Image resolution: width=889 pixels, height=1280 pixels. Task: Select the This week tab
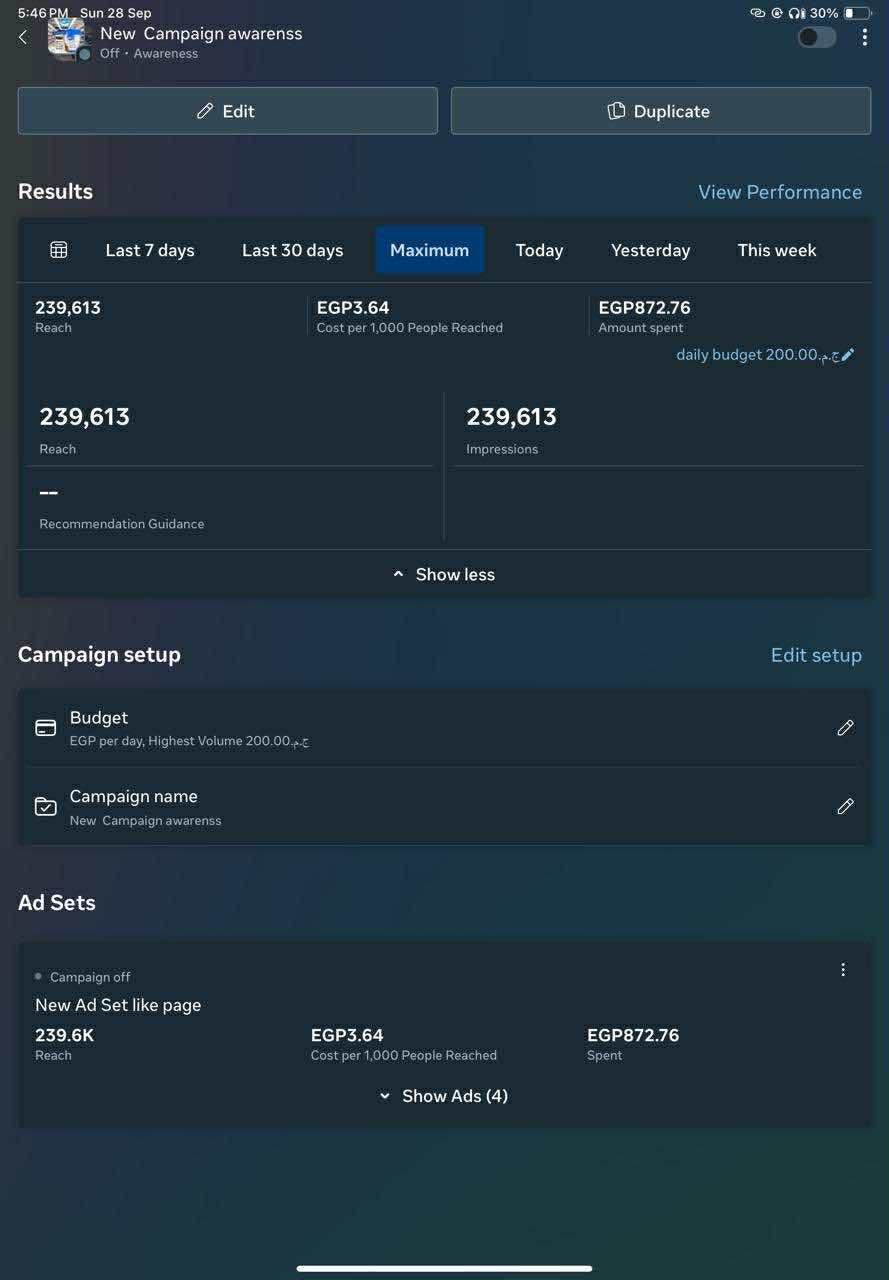click(777, 250)
